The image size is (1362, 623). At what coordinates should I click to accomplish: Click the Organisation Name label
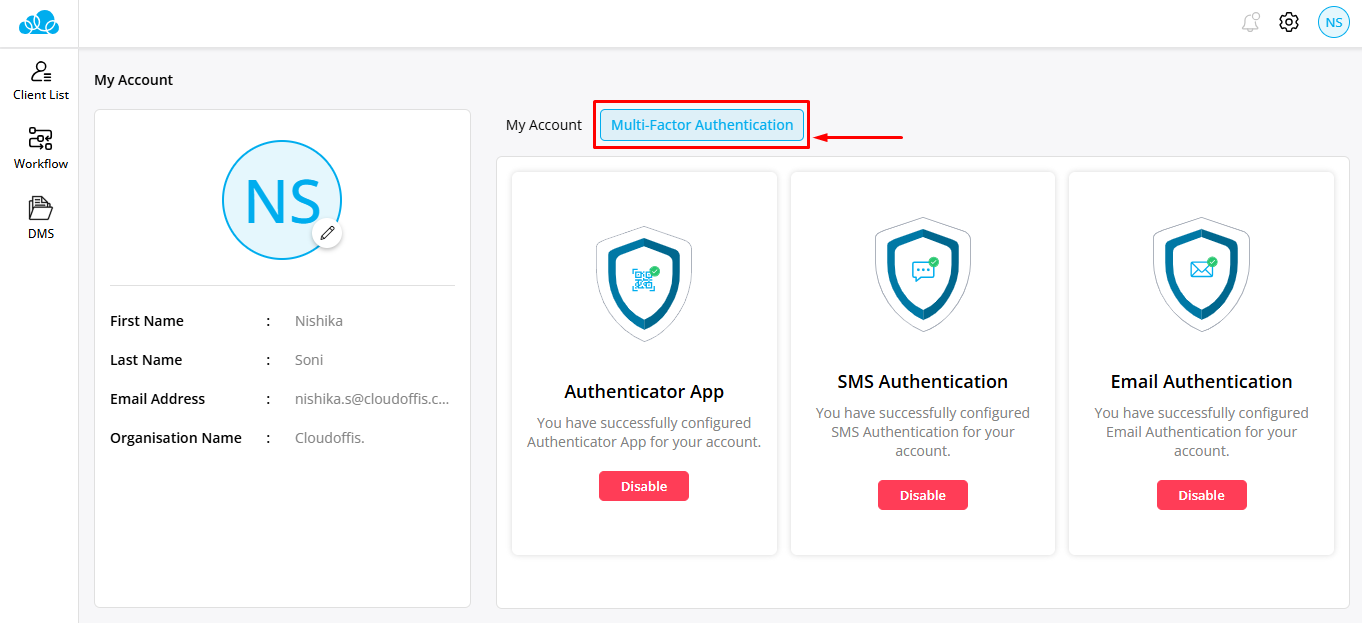(176, 438)
